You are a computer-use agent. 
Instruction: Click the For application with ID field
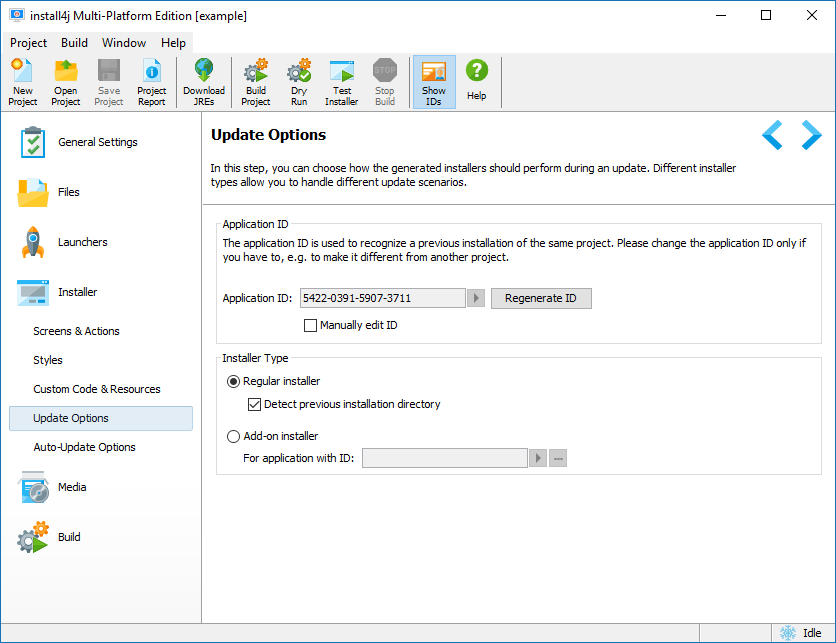pos(445,458)
